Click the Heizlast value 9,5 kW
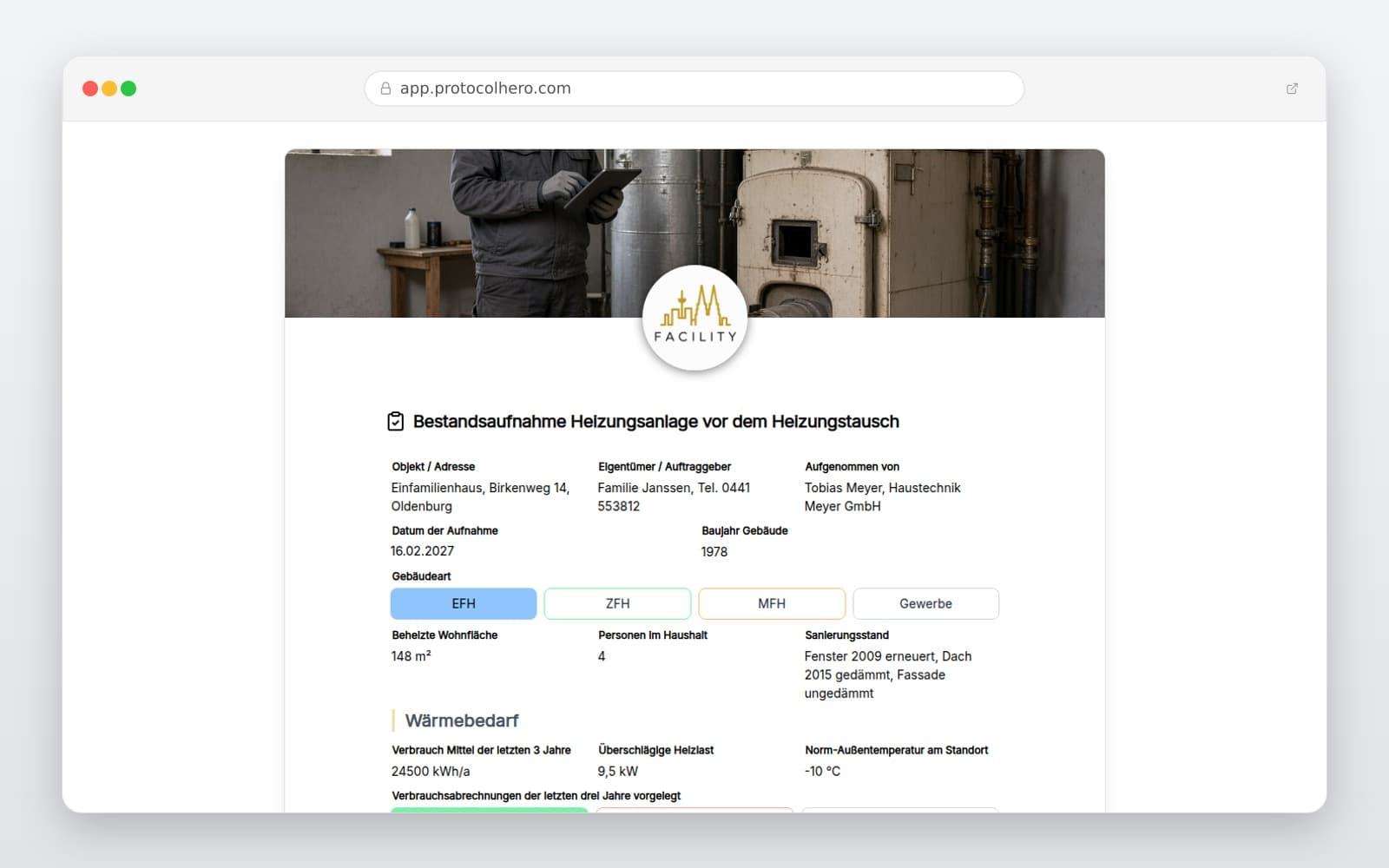This screenshot has width=1389, height=868. 618,771
